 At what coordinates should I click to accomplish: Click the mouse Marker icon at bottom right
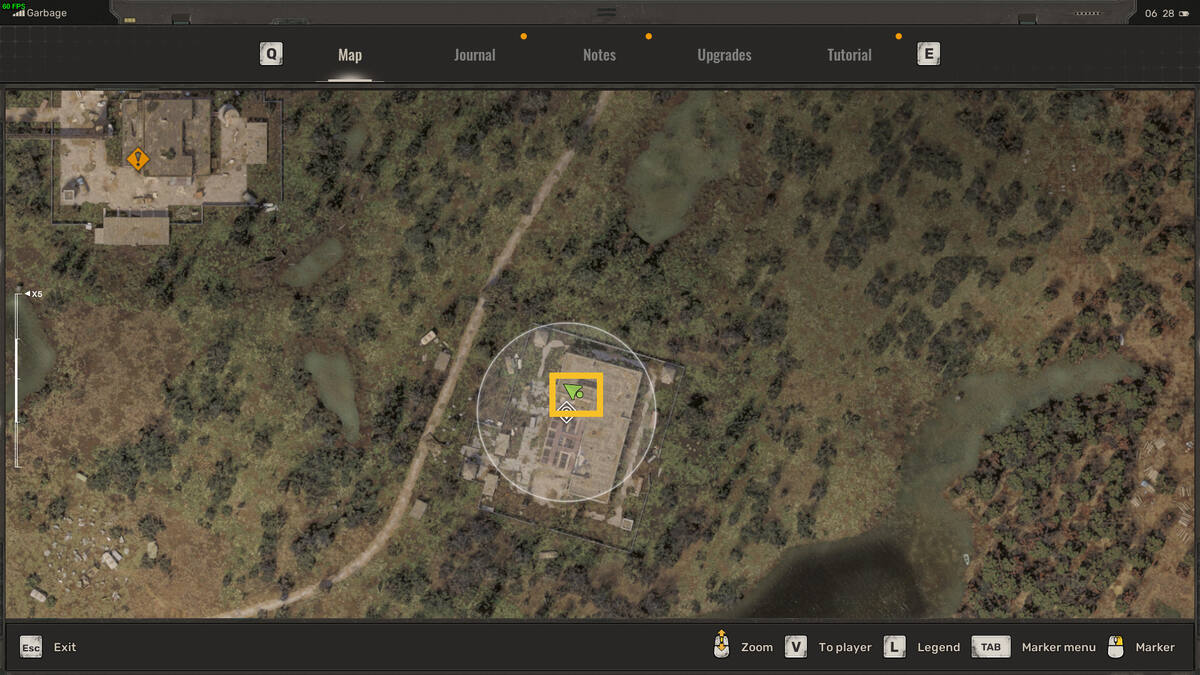pyautogui.click(x=1117, y=647)
